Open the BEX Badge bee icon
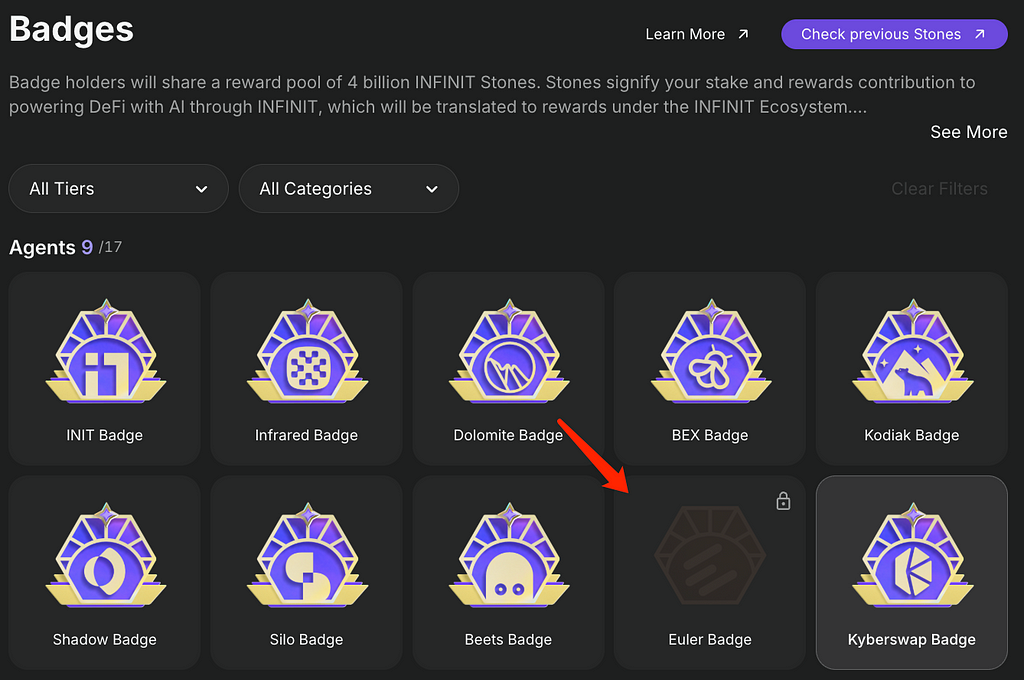This screenshot has width=1024, height=680. (711, 351)
